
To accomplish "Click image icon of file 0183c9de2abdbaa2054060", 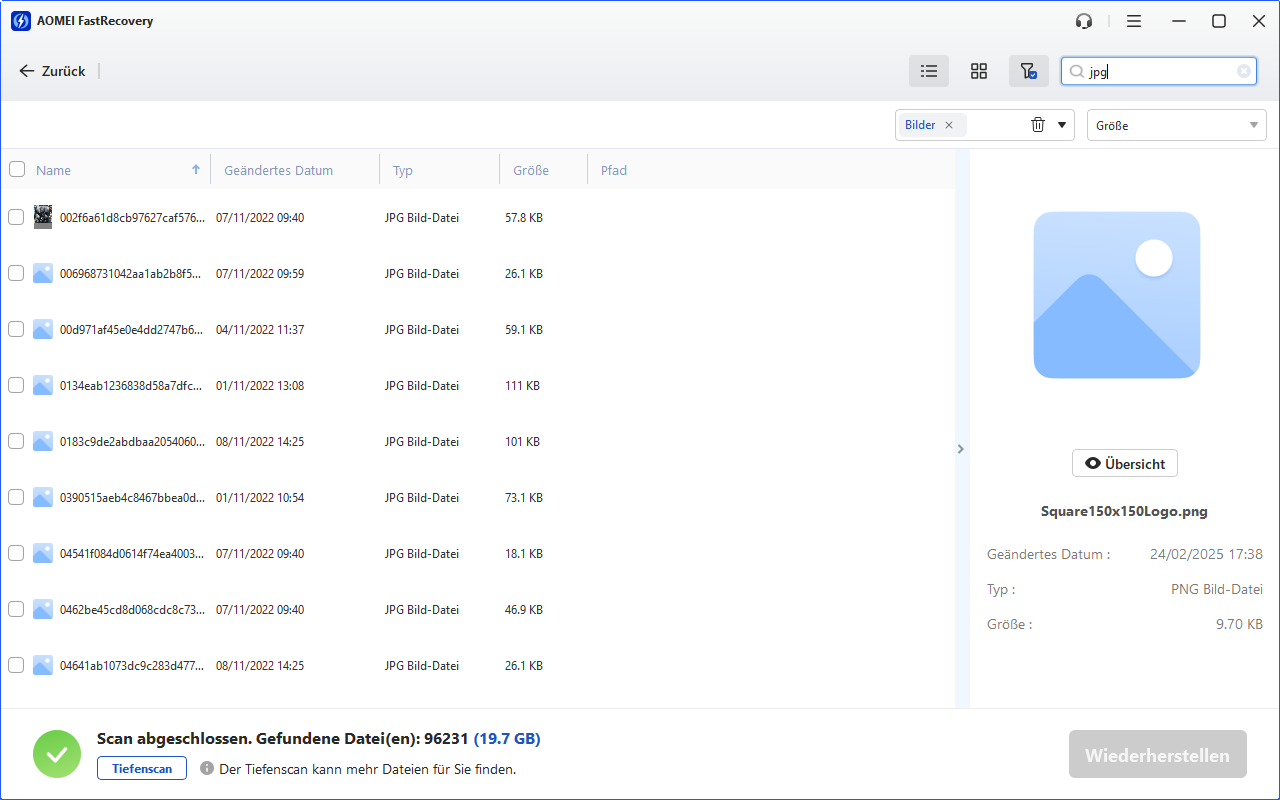I will coord(43,441).
